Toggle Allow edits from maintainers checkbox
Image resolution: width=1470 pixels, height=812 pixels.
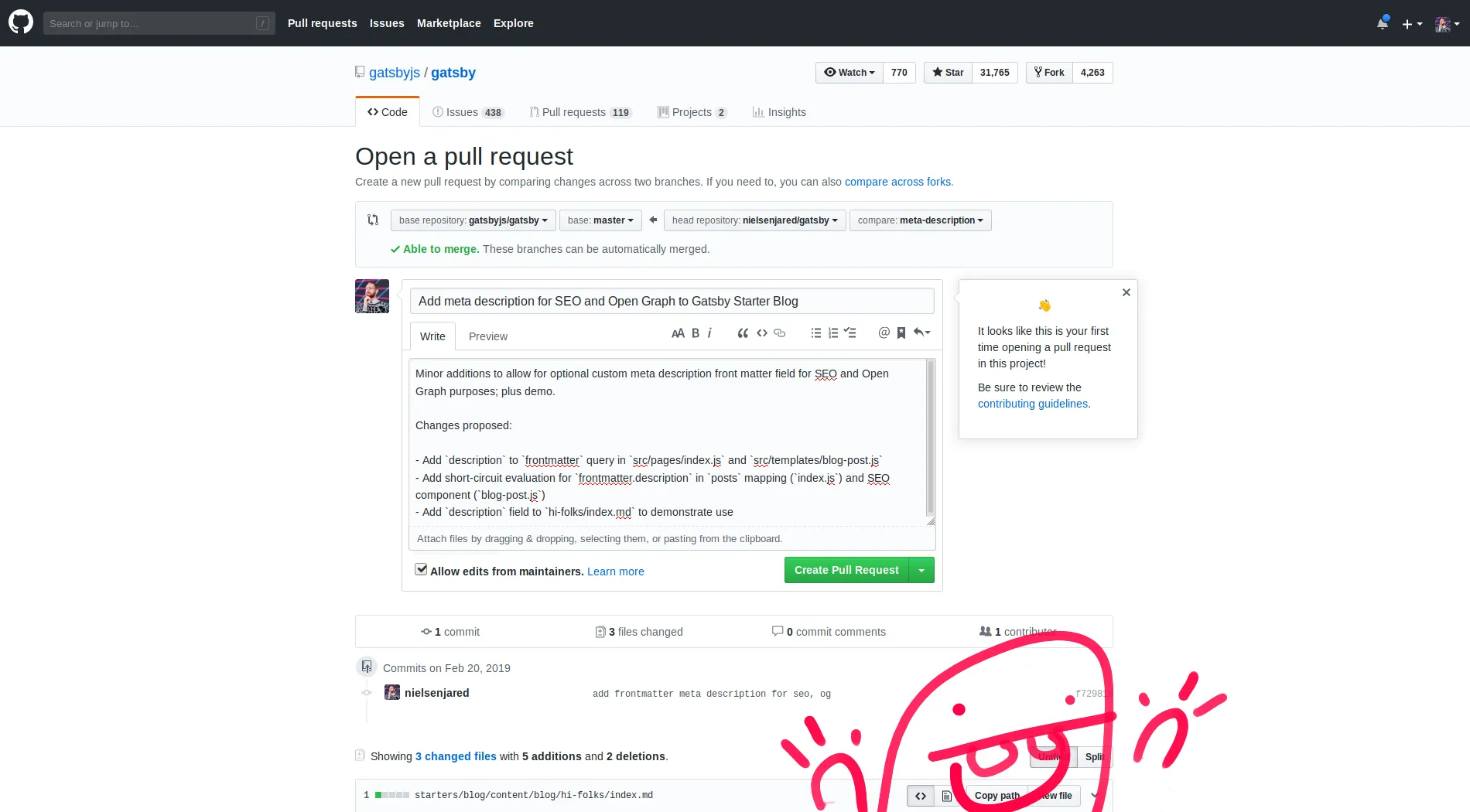click(x=421, y=569)
